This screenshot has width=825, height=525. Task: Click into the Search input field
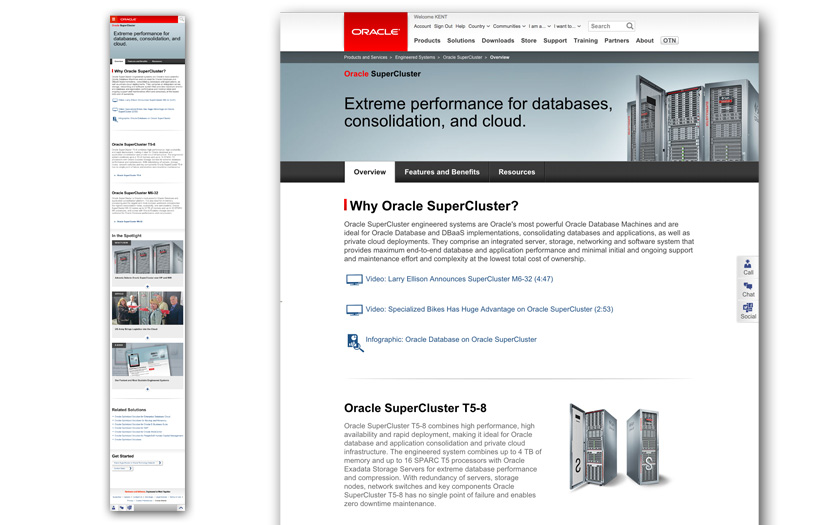pyautogui.click(x=605, y=26)
